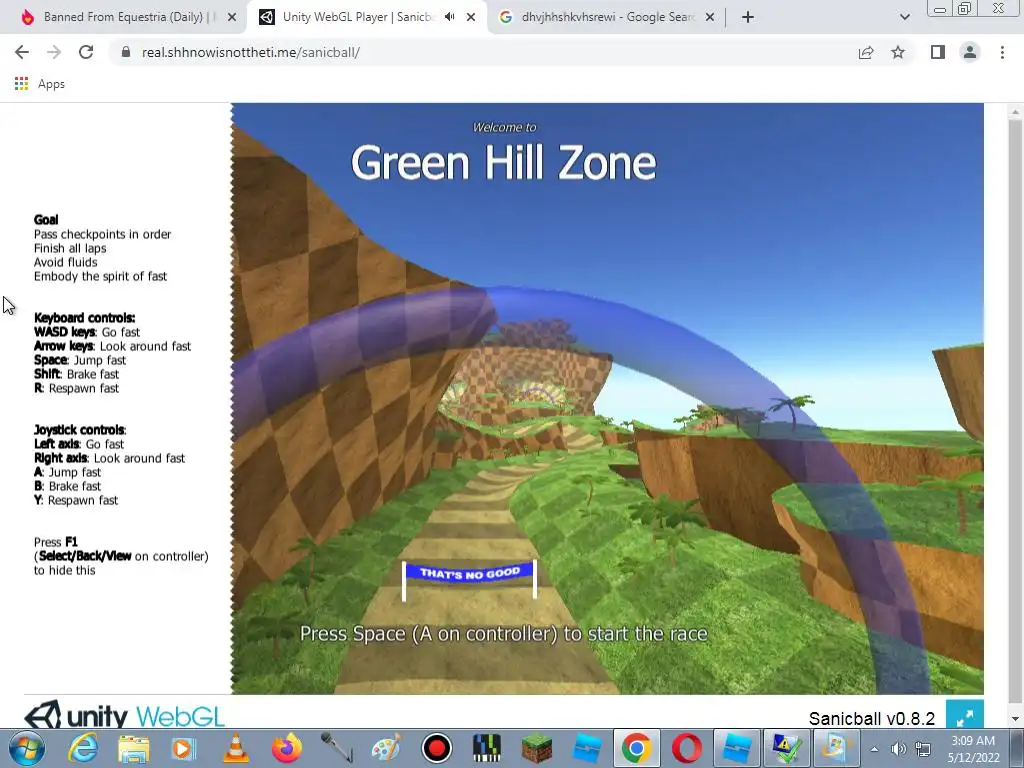Image resolution: width=1024 pixels, height=768 pixels.
Task: Click the address bar URL field
Action: [483, 52]
